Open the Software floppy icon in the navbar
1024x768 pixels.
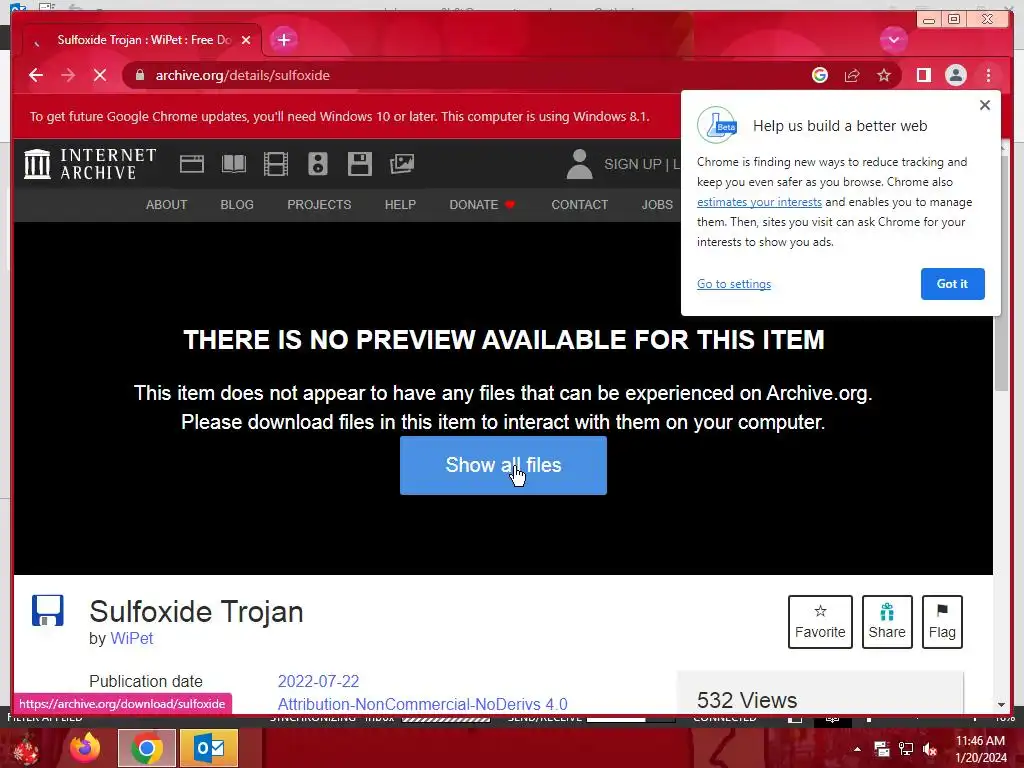(x=359, y=163)
